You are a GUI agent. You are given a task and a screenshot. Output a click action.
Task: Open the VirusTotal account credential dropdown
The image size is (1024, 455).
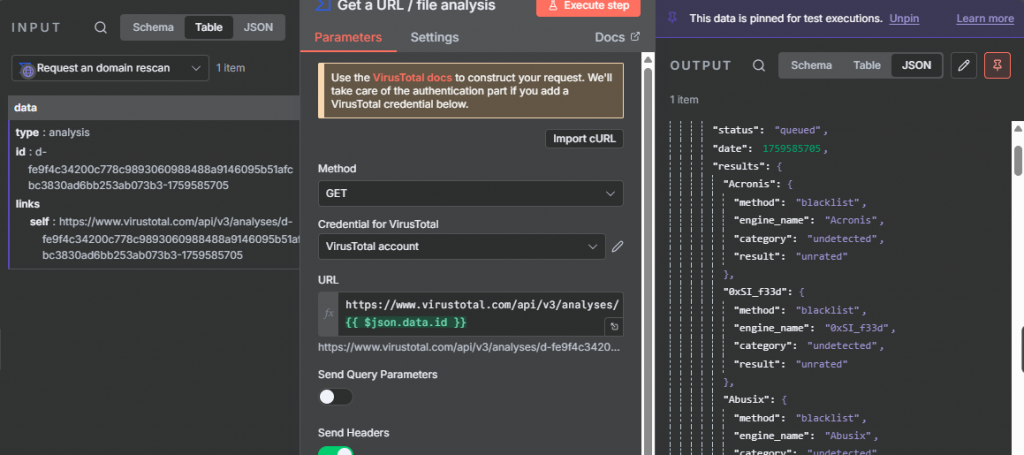click(x=461, y=247)
